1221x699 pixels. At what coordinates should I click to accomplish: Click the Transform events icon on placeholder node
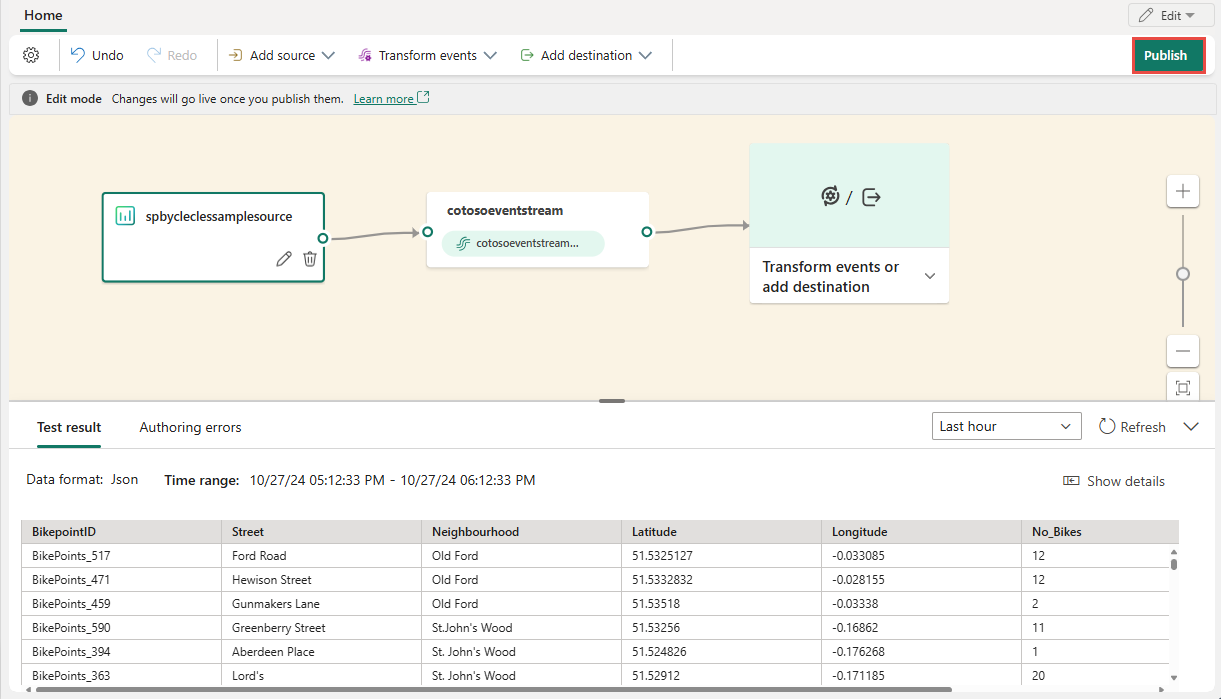tap(830, 196)
